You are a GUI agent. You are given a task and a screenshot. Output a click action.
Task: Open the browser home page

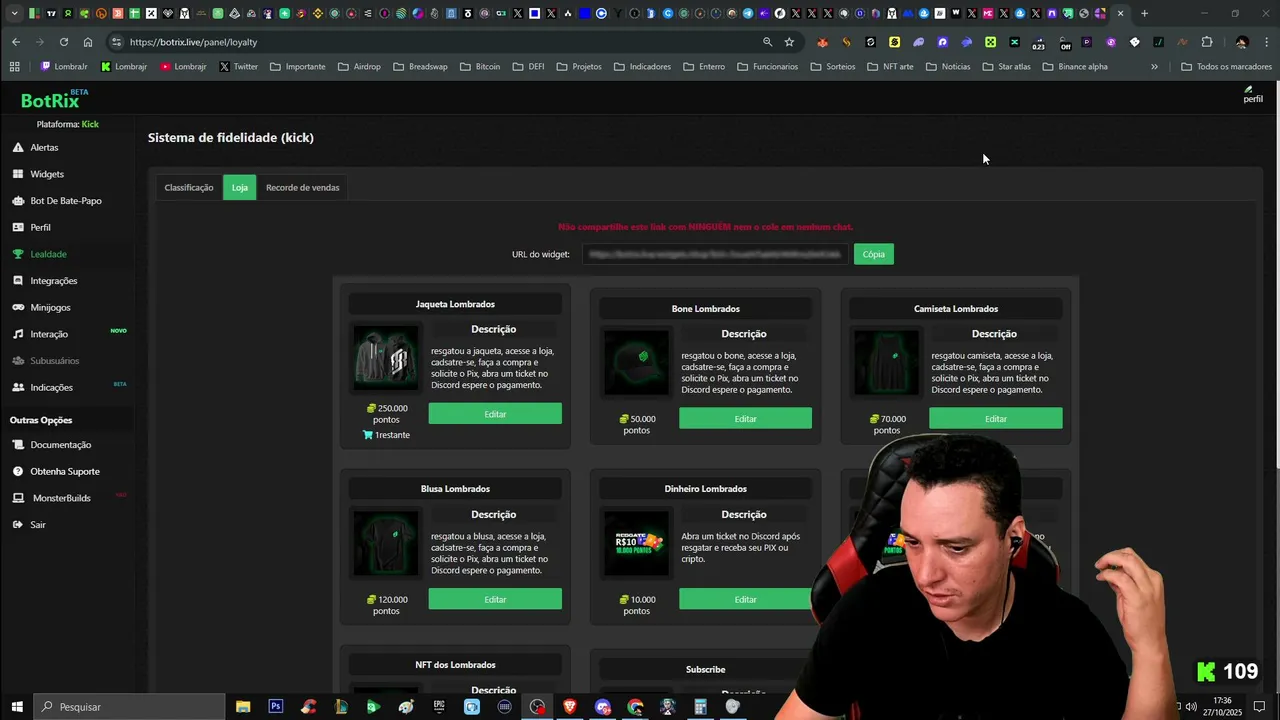point(88,42)
